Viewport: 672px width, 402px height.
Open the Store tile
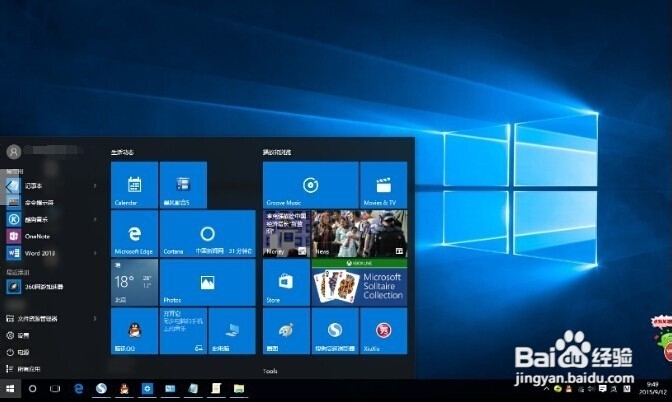[286, 282]
